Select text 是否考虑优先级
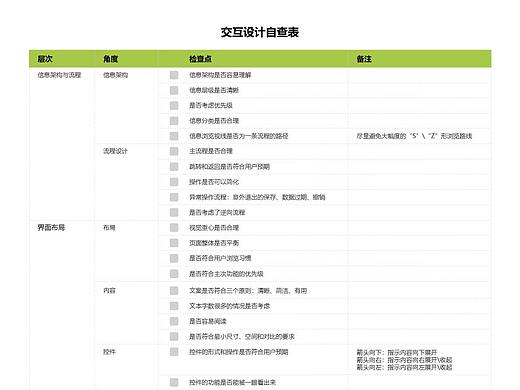520x390 pixels. [211, 106]
